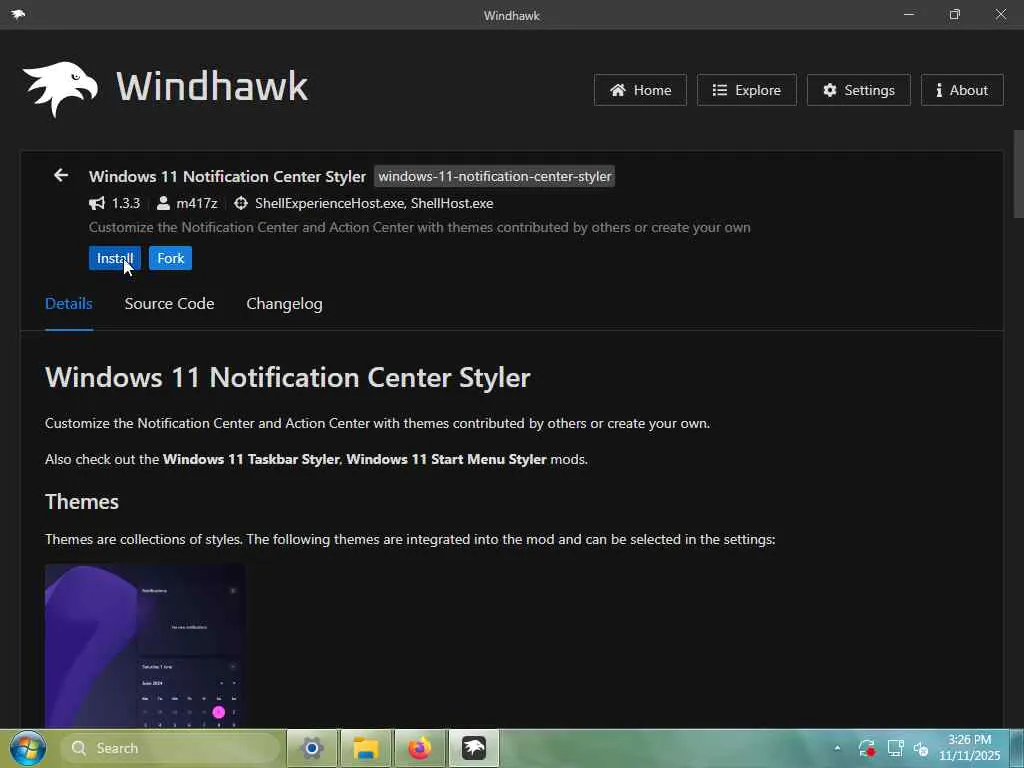Click the Windhawk eagle logo

coord(60,88)
